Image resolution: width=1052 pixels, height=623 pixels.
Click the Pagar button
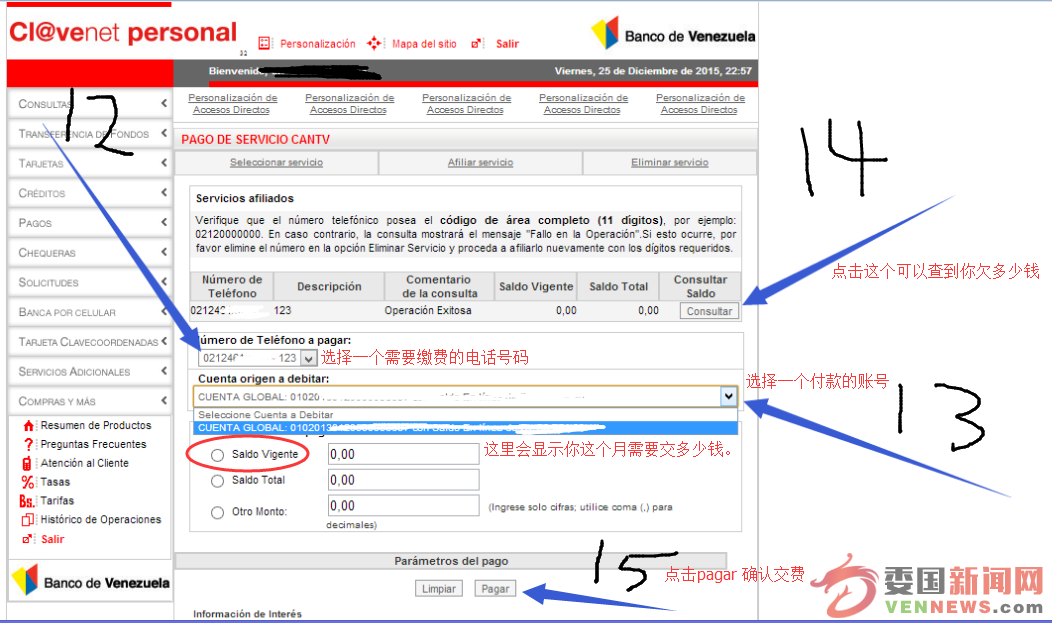click(495, 589)
